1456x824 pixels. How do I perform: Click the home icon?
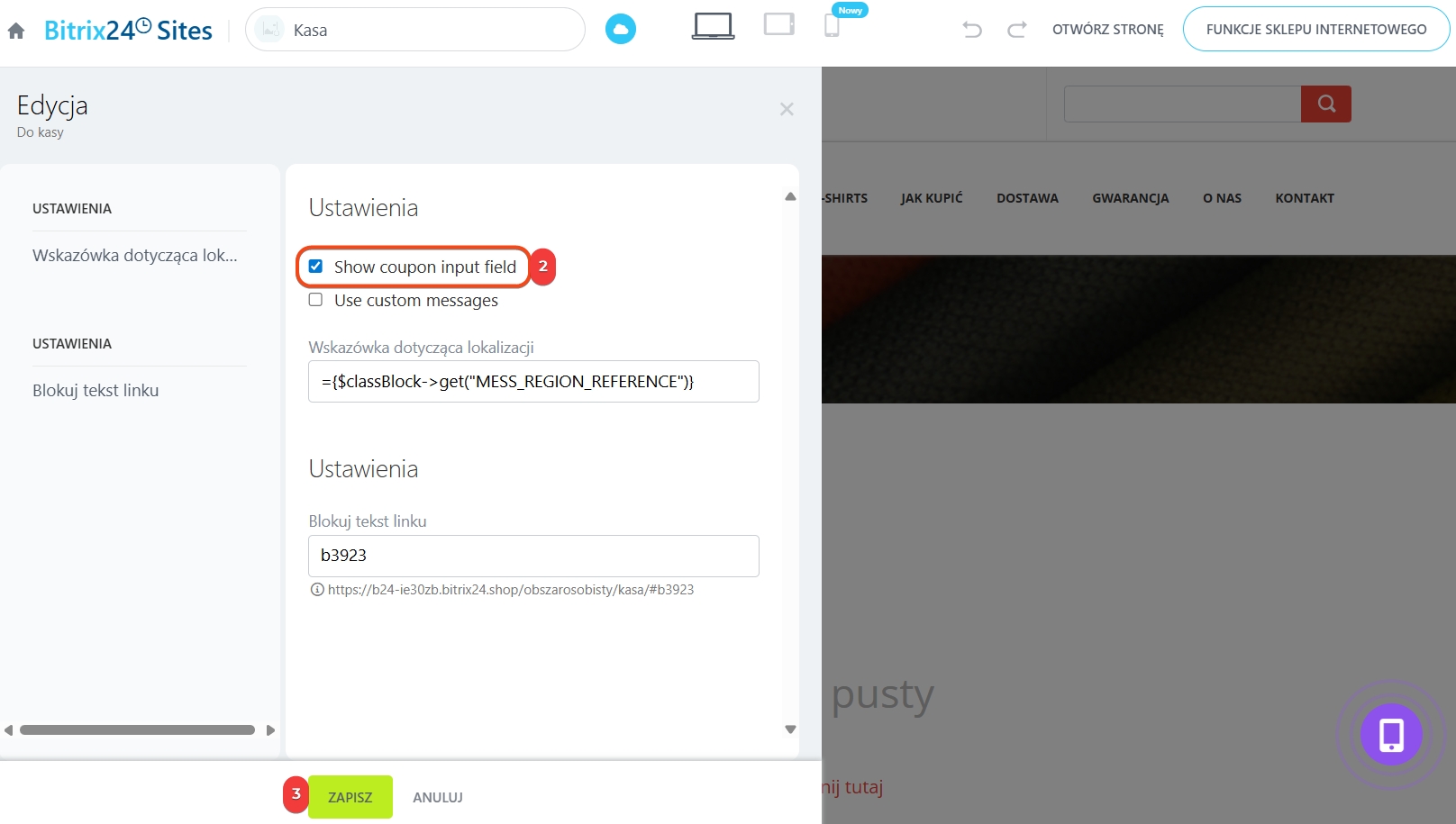click(16, 31)
